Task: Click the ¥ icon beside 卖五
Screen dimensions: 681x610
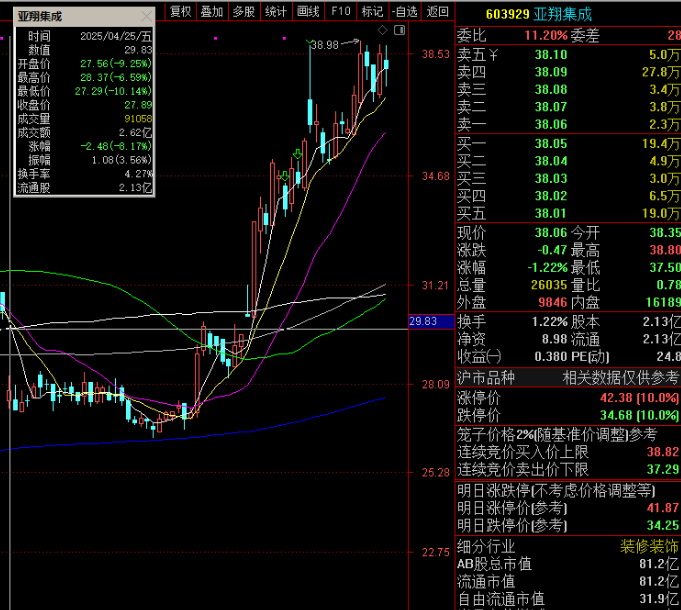Action: point(493,55)
